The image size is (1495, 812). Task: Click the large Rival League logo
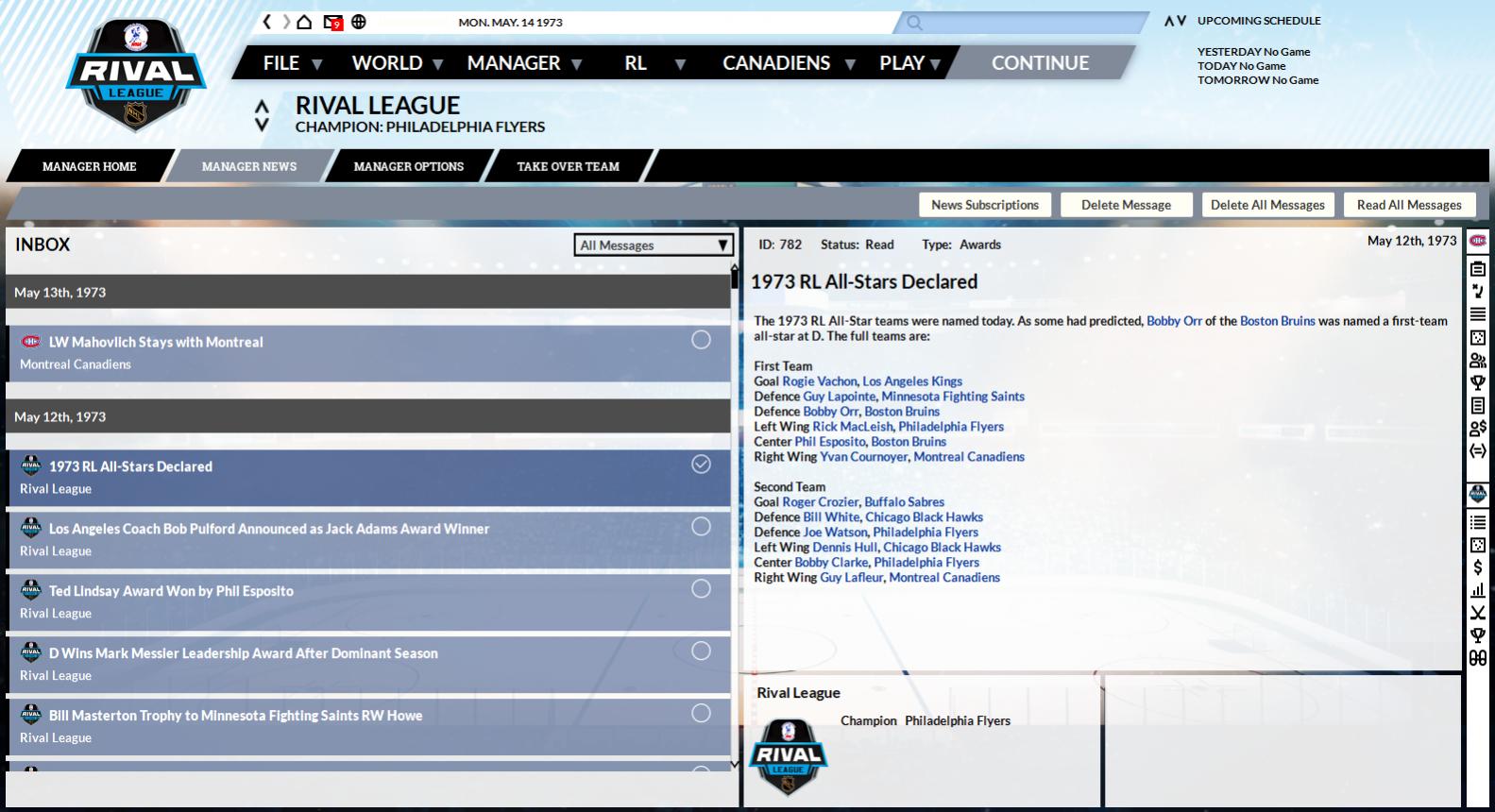(136, 76)
